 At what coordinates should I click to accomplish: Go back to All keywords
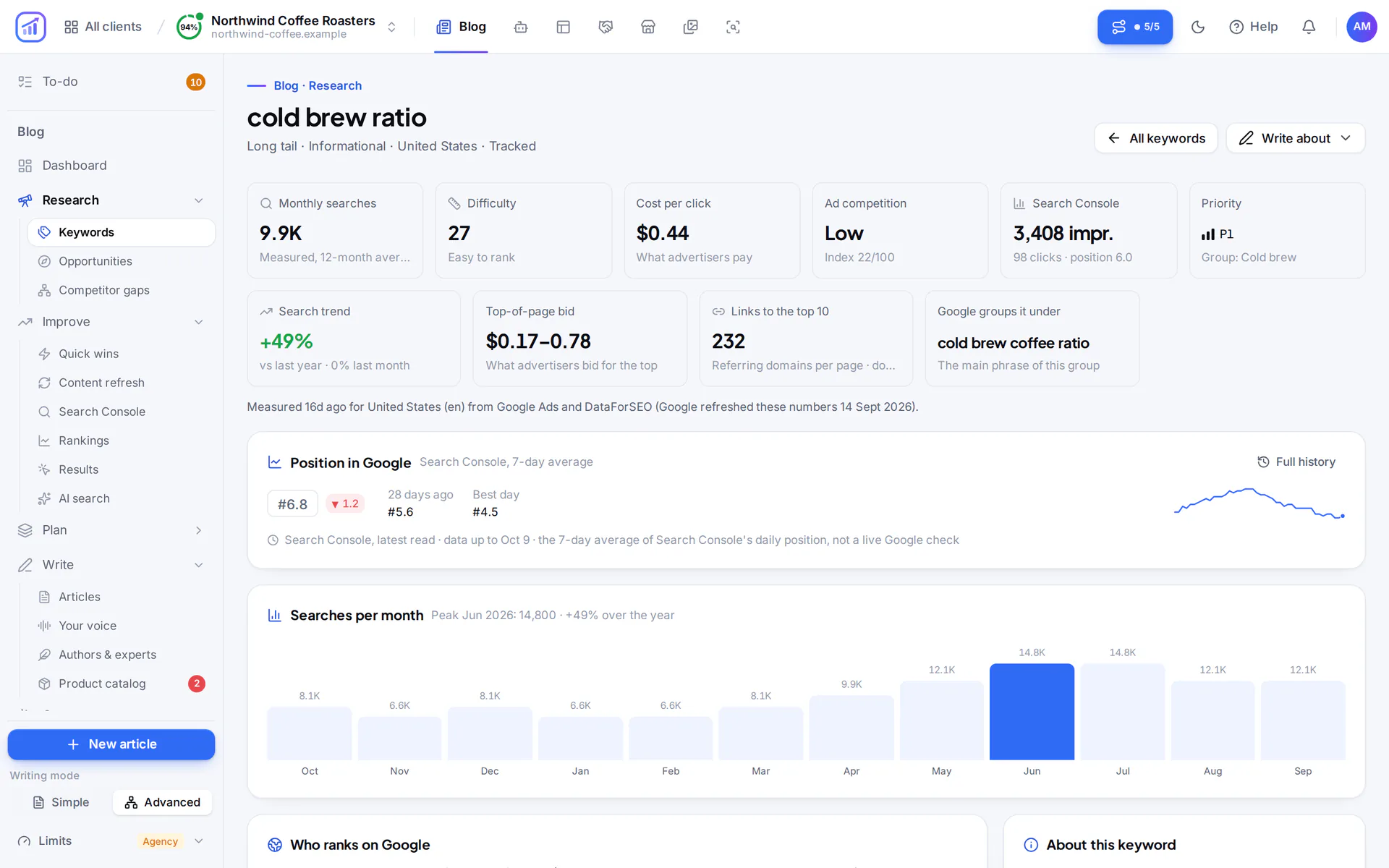(x=1156, y=138)
